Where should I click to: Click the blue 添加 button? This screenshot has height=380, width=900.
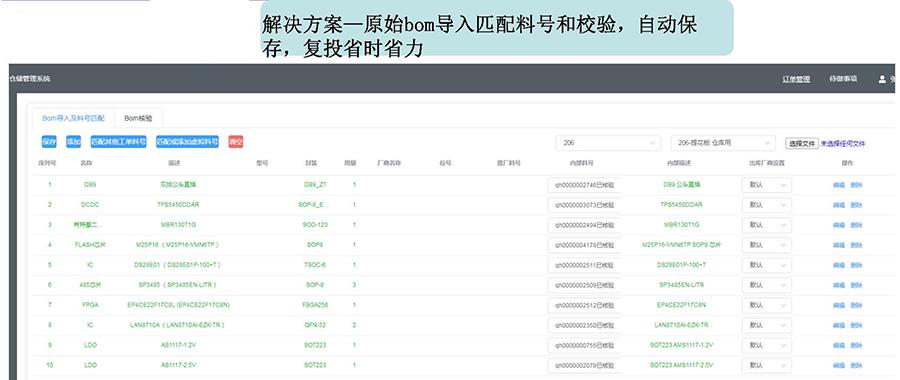(x=73, y=142)
